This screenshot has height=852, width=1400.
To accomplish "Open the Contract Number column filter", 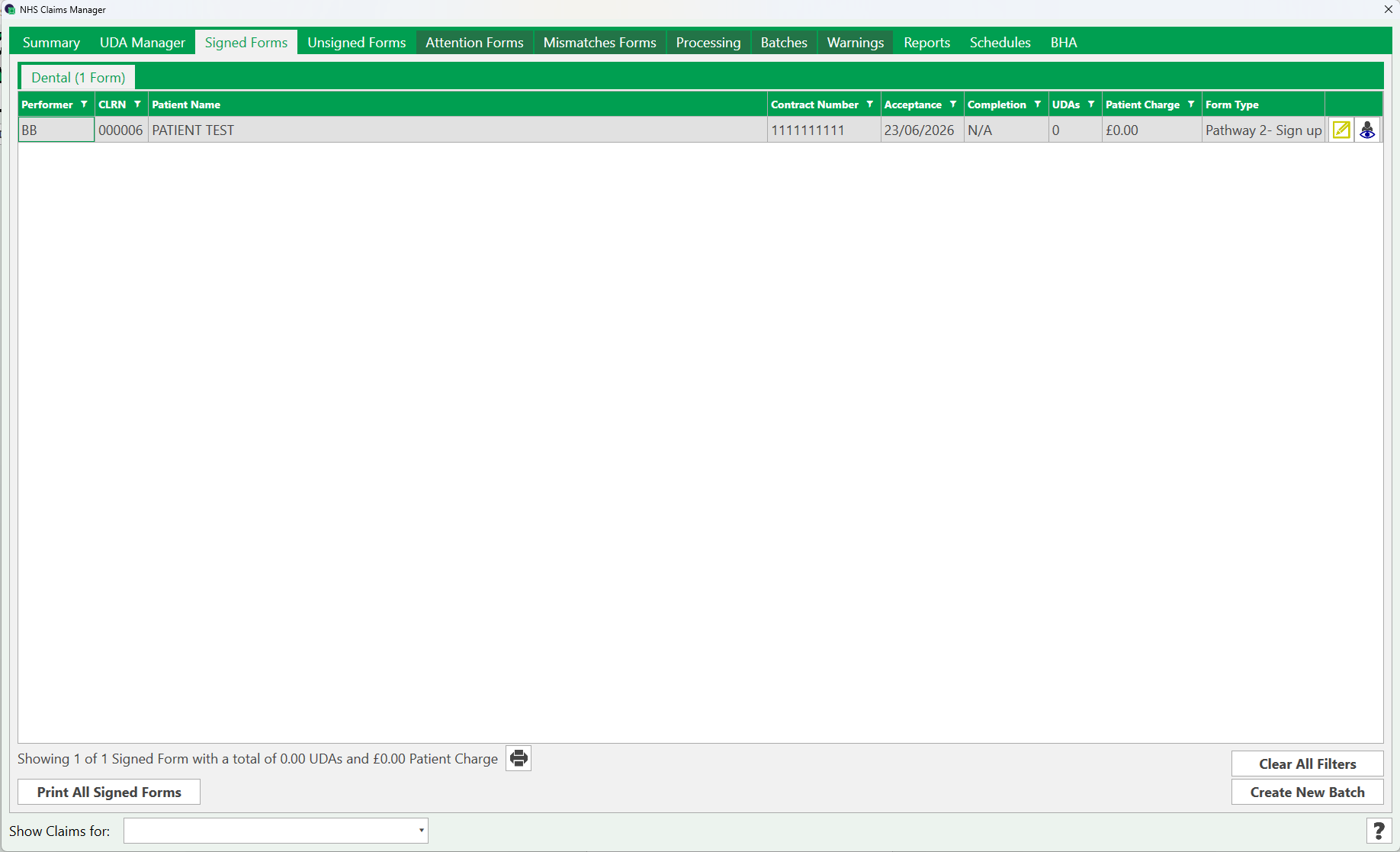I will click(870, 104).
